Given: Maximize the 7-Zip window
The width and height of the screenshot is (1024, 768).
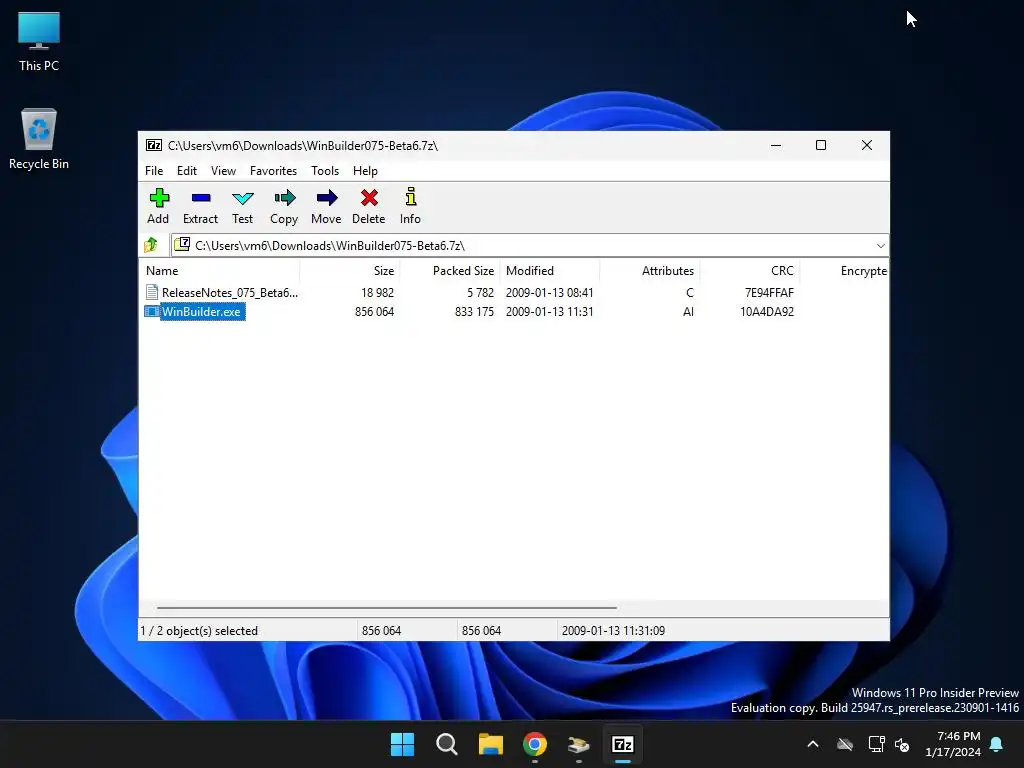Looking at the screenshot, I should (x=821, y=146).
